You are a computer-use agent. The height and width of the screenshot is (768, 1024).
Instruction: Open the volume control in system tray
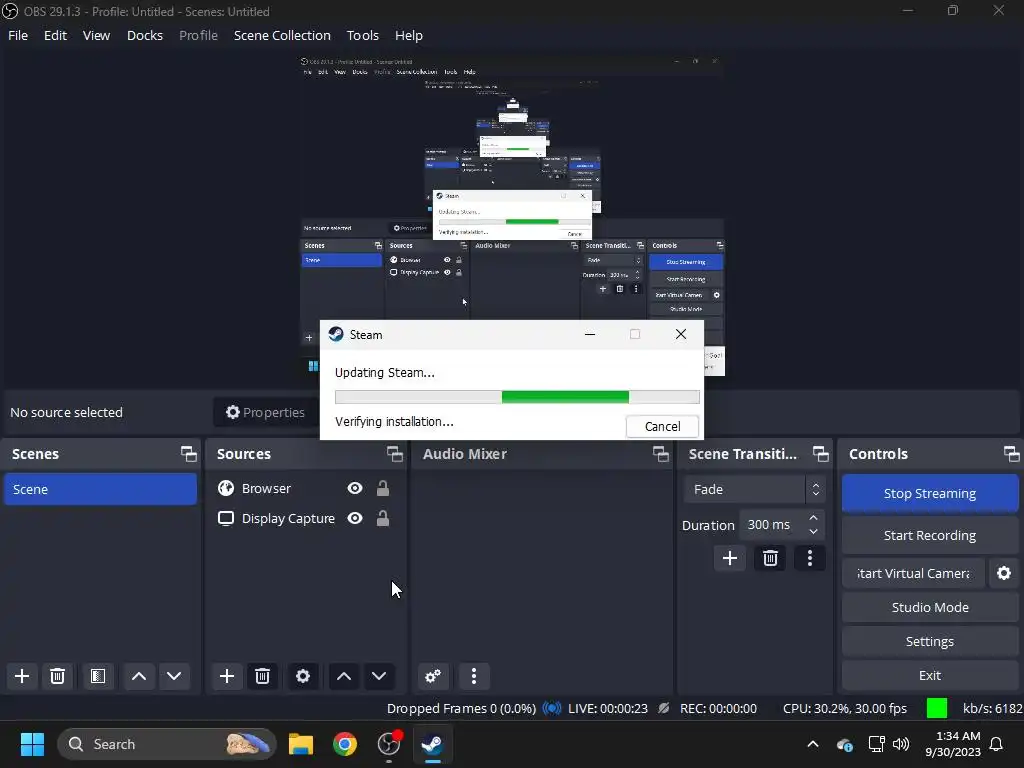click(x=901, y=744)
